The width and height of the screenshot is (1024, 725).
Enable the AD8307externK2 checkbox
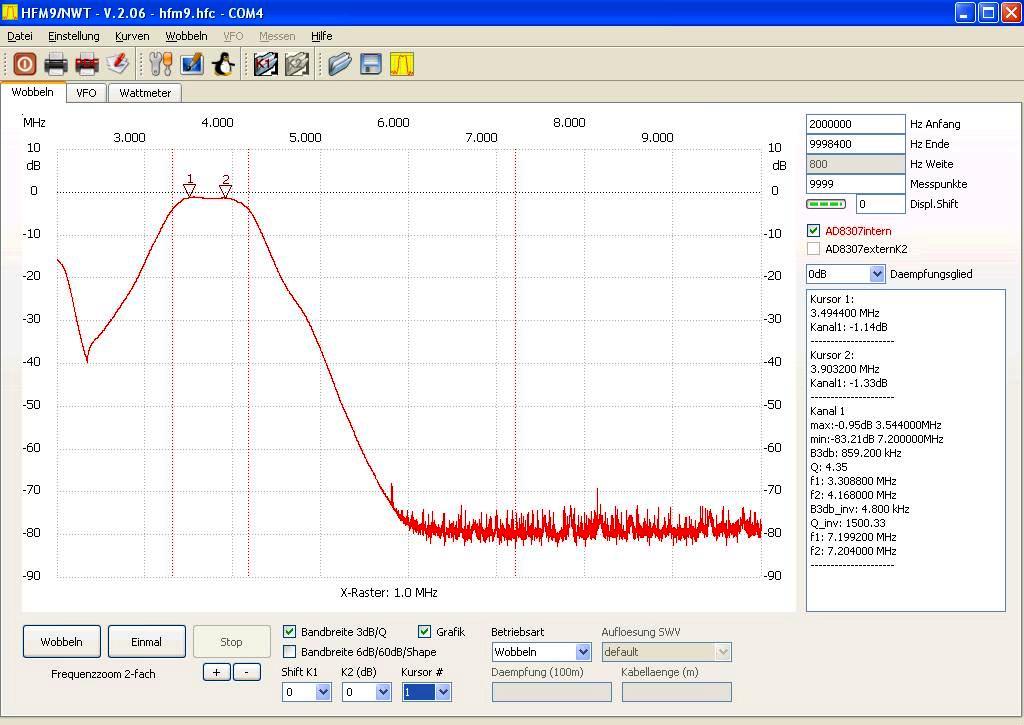[813, 249]
